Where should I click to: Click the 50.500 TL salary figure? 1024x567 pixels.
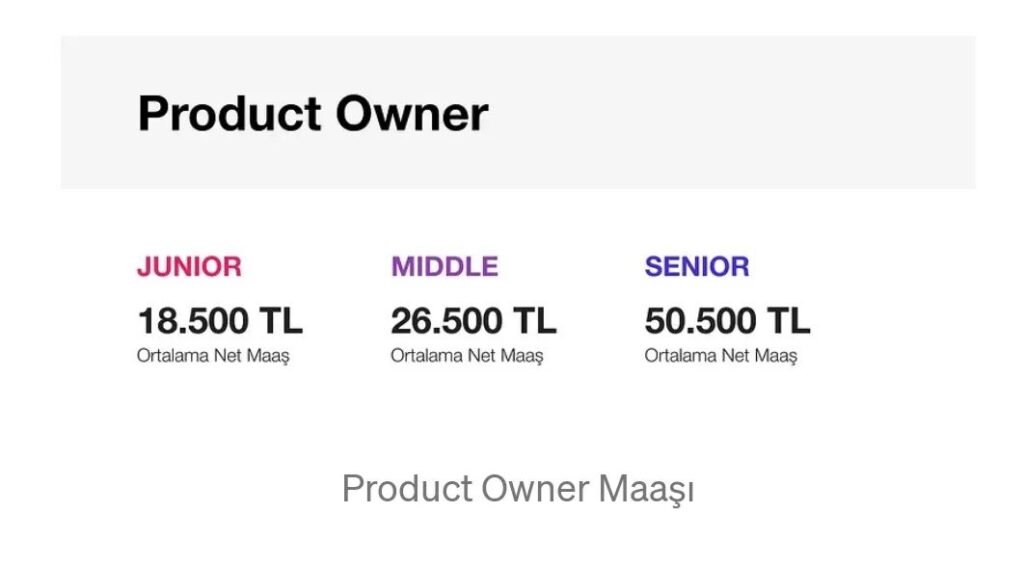pos(727,321)
